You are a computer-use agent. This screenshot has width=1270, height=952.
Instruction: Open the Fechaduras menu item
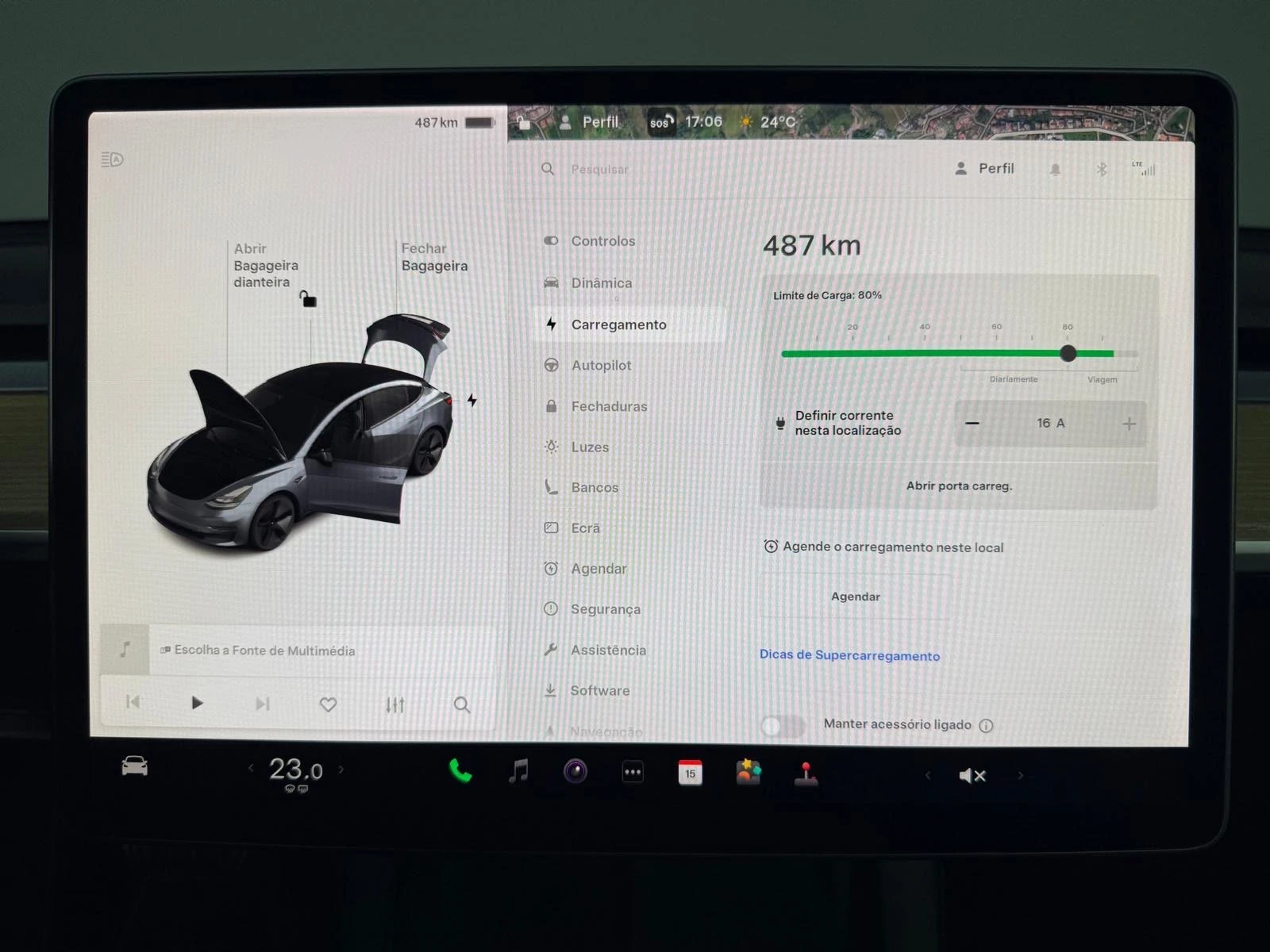coord(609,406)
